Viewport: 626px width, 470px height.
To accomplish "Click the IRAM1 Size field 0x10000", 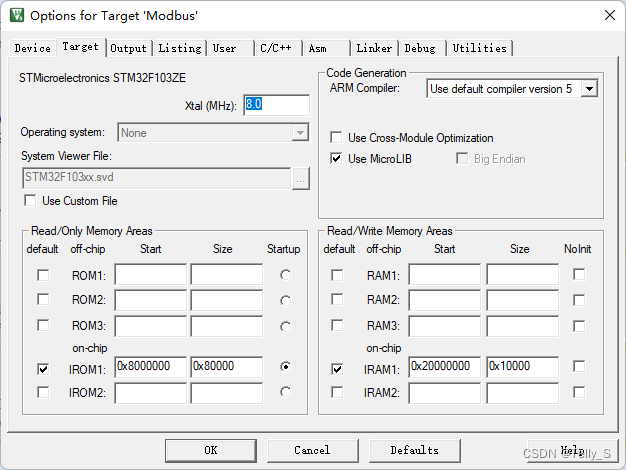I will pos(523,367).
